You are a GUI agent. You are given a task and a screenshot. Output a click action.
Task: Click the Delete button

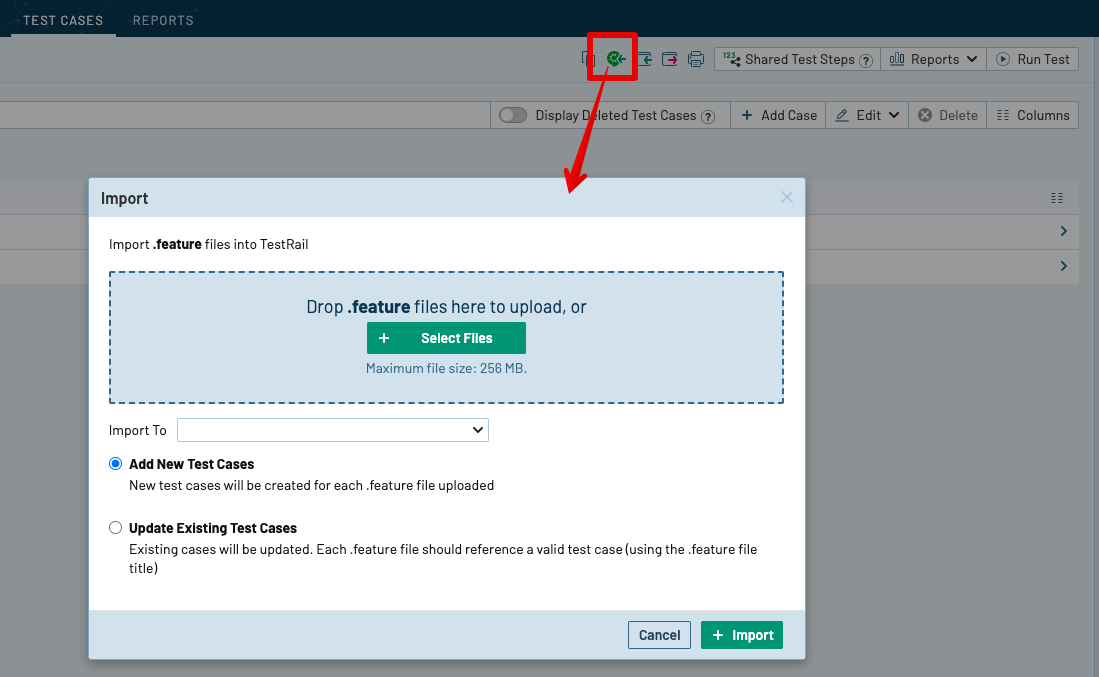coord(948,115)
